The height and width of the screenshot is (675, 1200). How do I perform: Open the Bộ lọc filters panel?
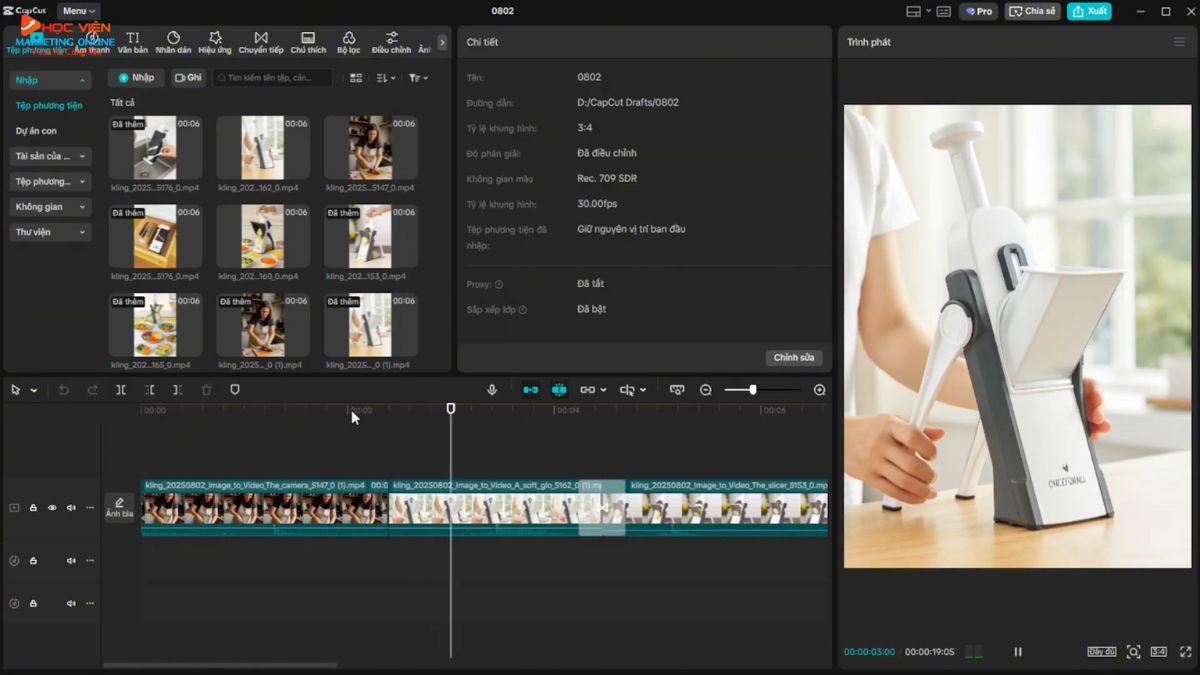point(348,42)
